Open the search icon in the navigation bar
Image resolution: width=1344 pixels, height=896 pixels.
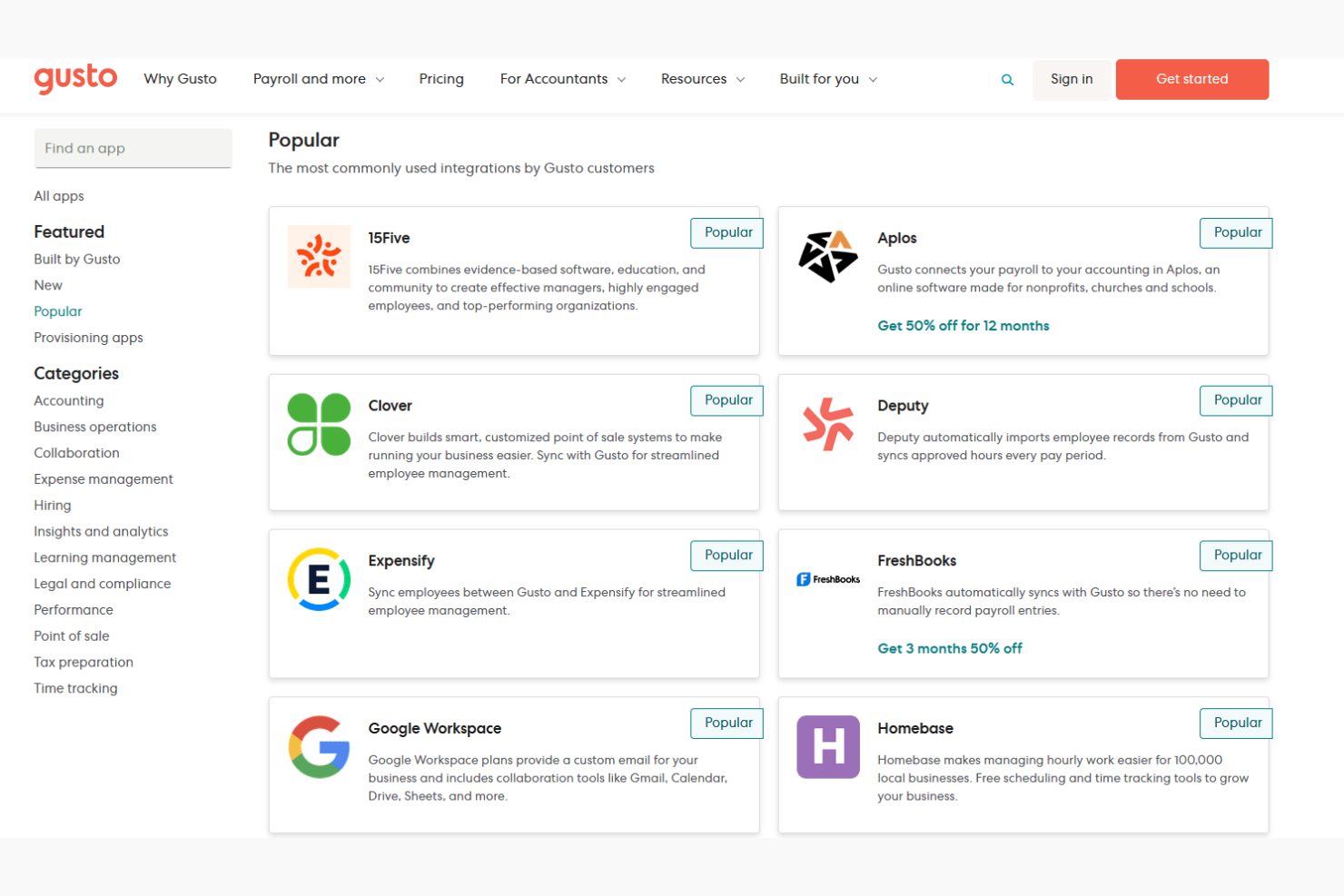point(1007,79)
